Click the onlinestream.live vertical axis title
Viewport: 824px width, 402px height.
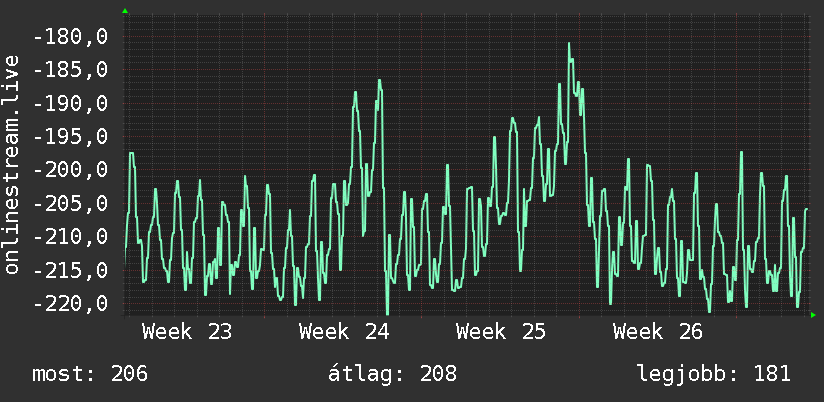click(x=12, y=165)
